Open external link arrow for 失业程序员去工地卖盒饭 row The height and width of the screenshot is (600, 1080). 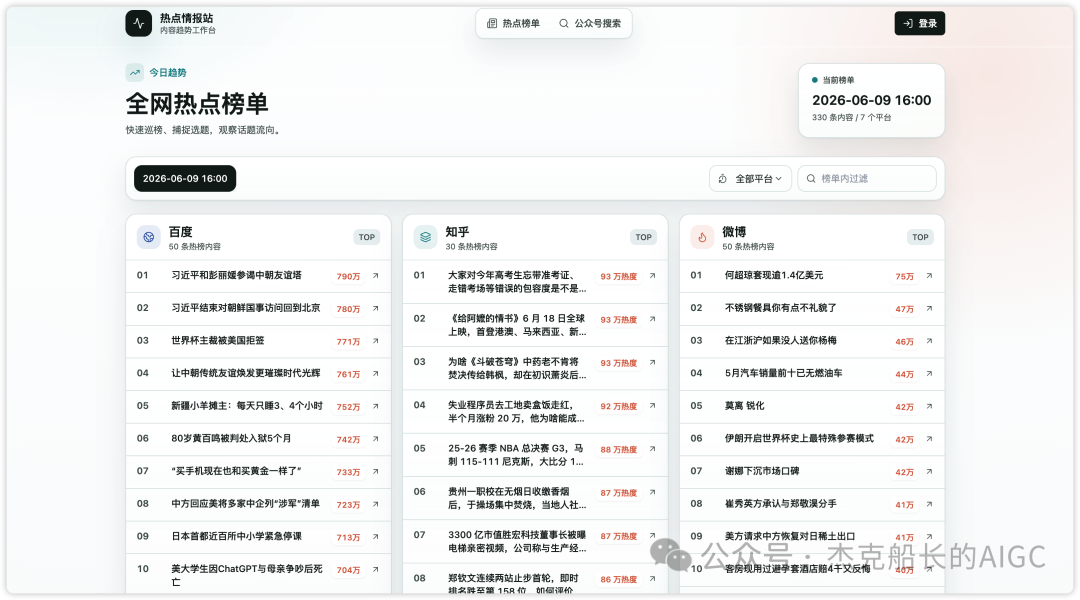pyautogui.click(x=652, y=406)
